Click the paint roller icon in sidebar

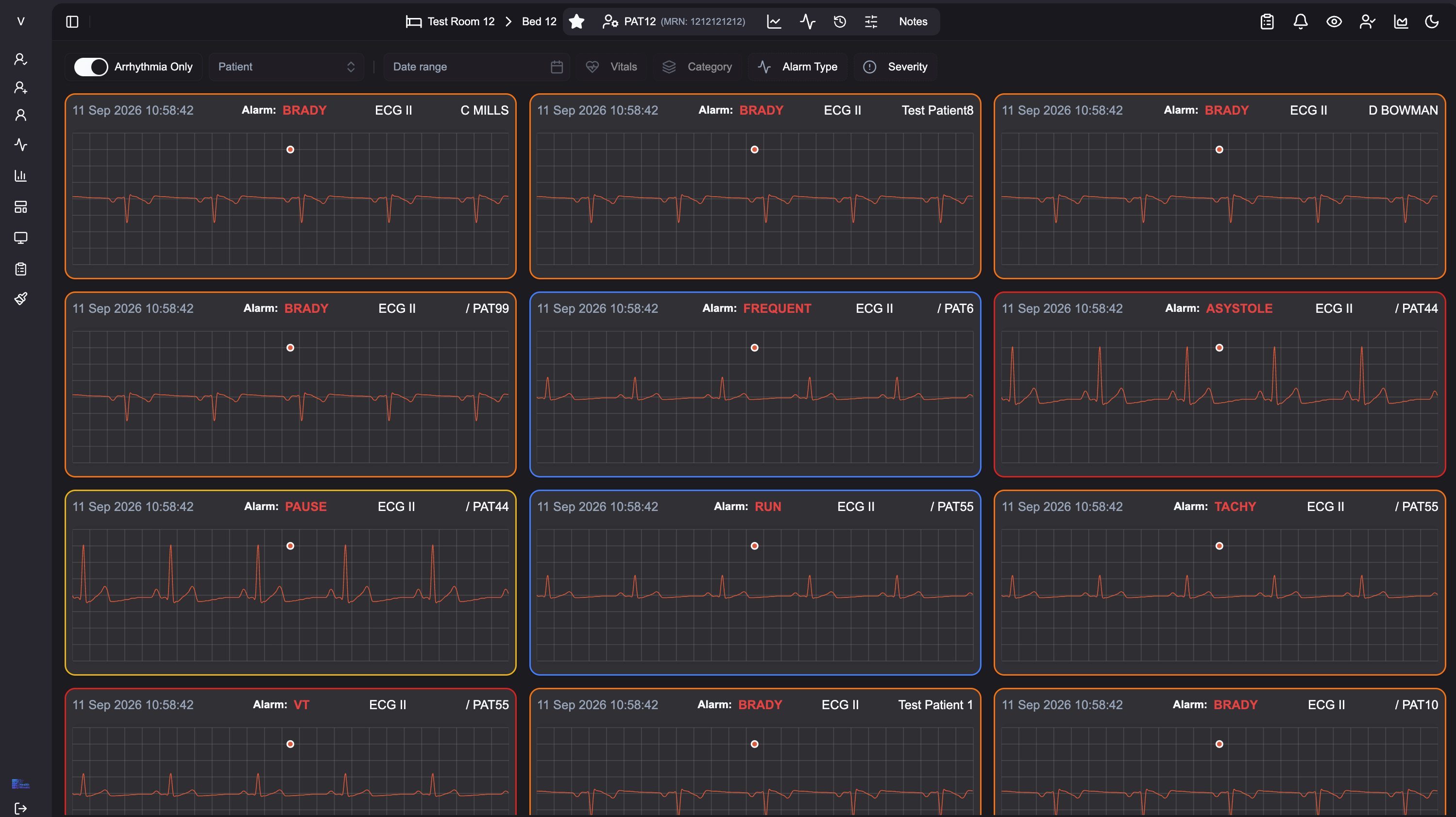[x=21, y=298]
